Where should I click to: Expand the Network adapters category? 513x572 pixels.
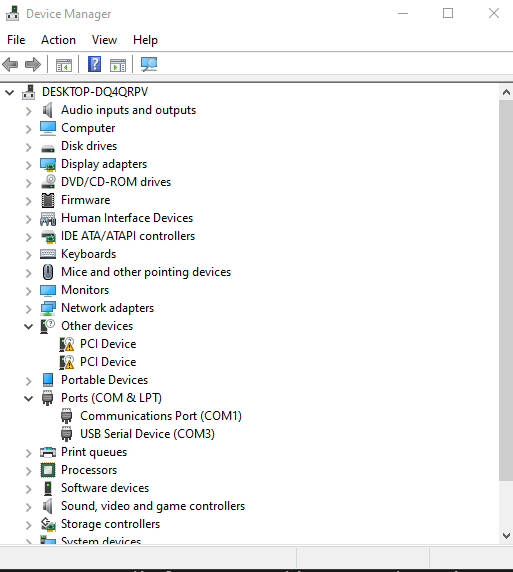[x=28, y=309]
